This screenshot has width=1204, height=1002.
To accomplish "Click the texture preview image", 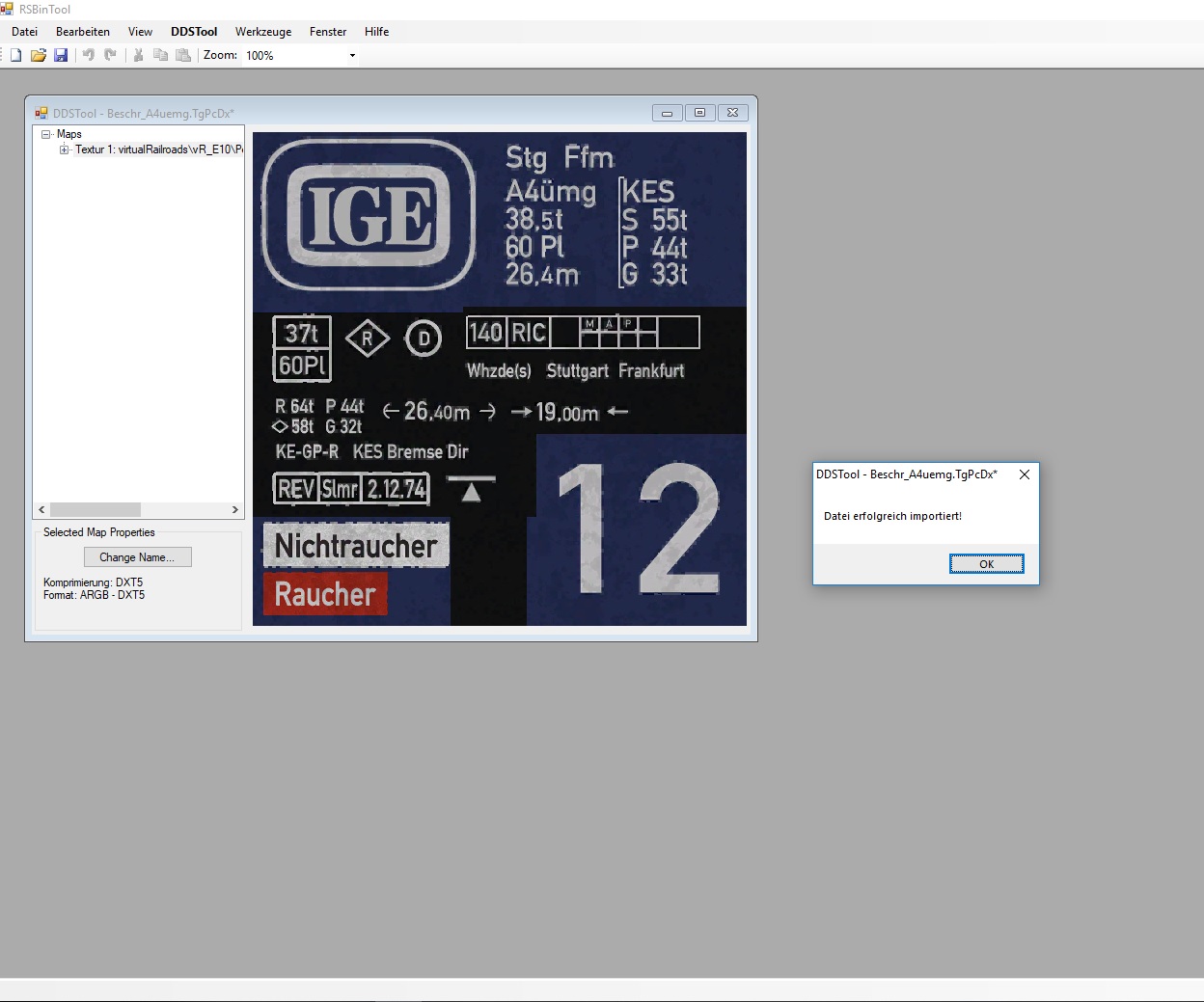I will (500, 379).
